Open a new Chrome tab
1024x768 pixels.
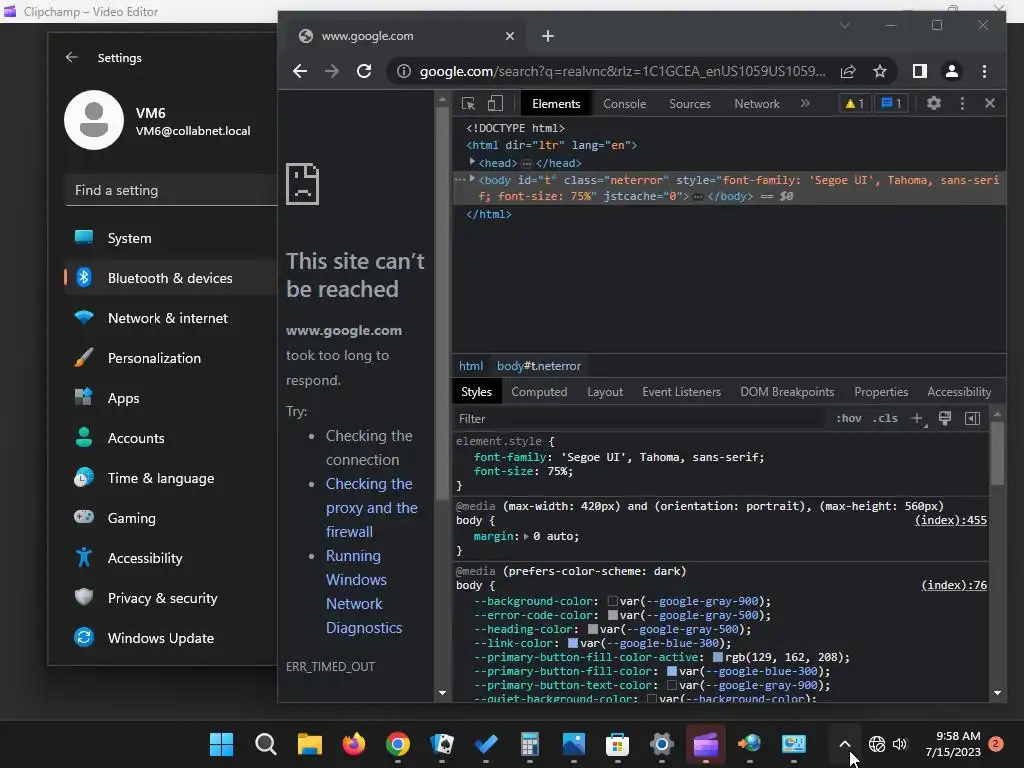548,36
